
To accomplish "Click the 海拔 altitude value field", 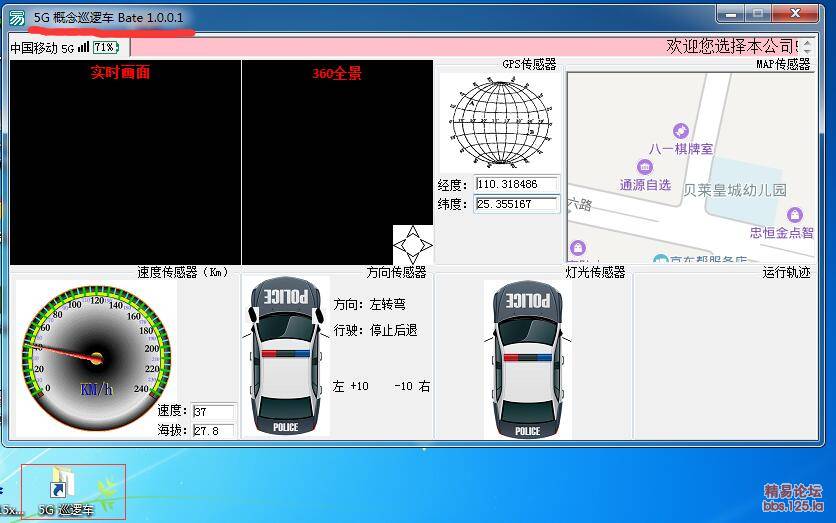I will pos(213,431).
